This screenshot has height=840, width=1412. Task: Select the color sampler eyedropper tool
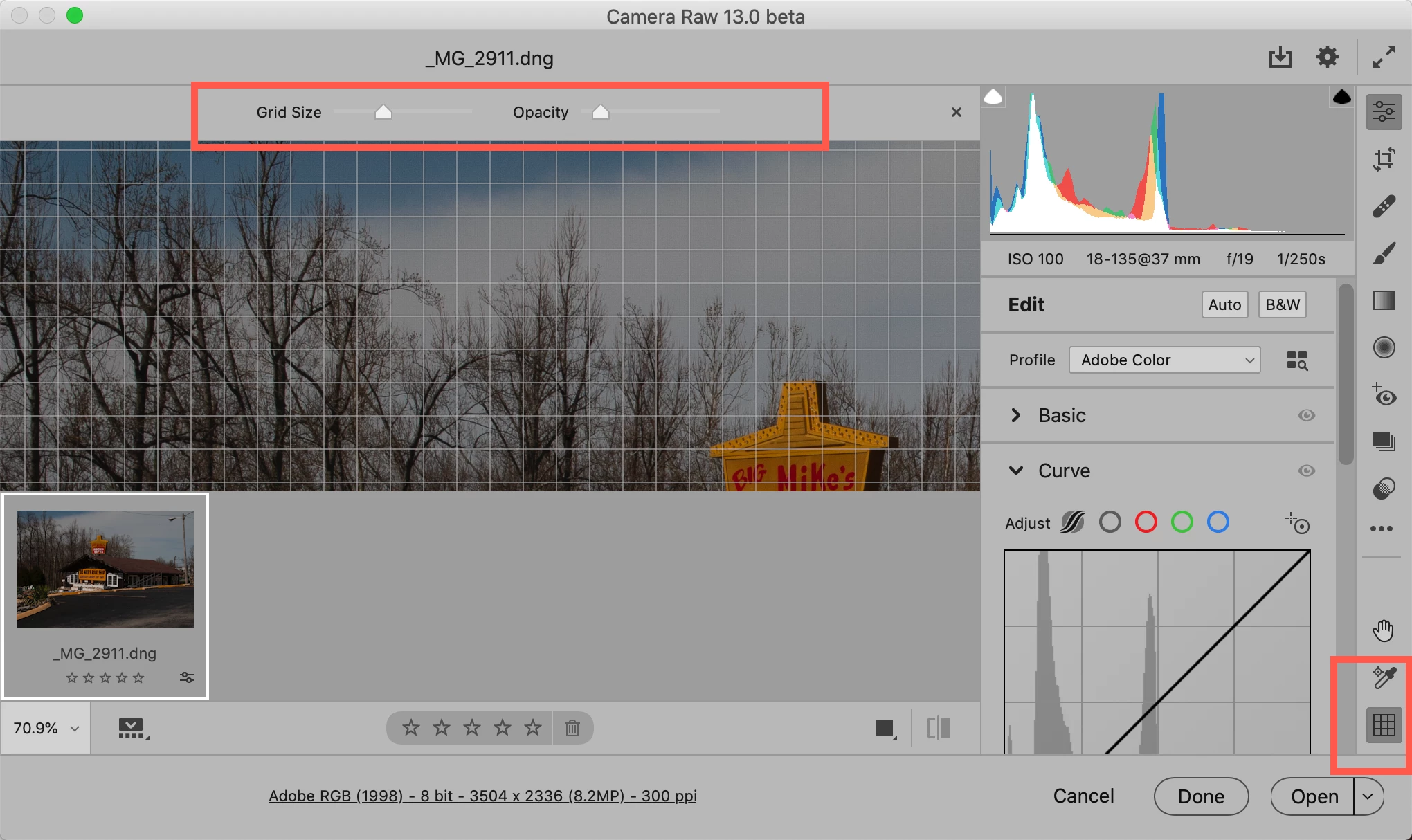[1384, 678]
